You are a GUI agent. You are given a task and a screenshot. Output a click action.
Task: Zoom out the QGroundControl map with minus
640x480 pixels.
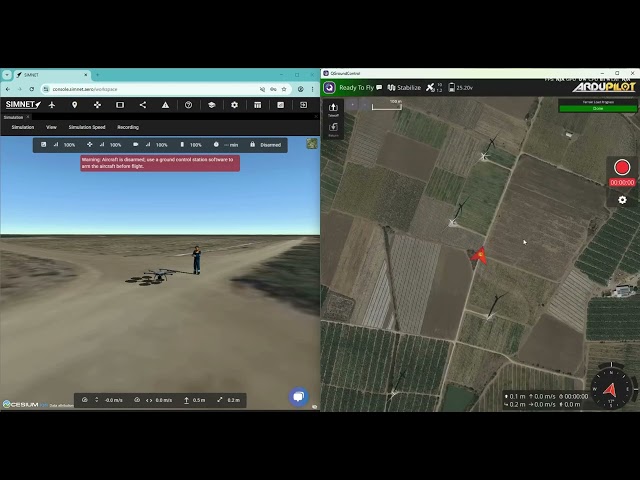click(x=365, y=104)
